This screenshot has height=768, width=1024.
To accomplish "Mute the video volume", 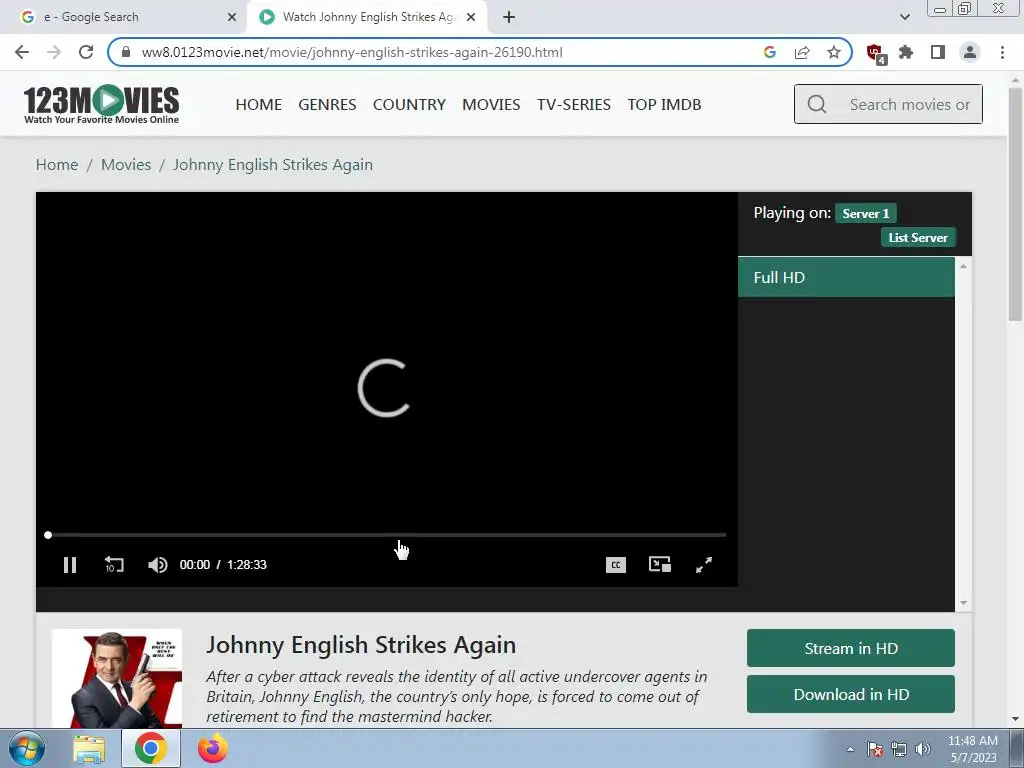I will [x=157, y=565].
